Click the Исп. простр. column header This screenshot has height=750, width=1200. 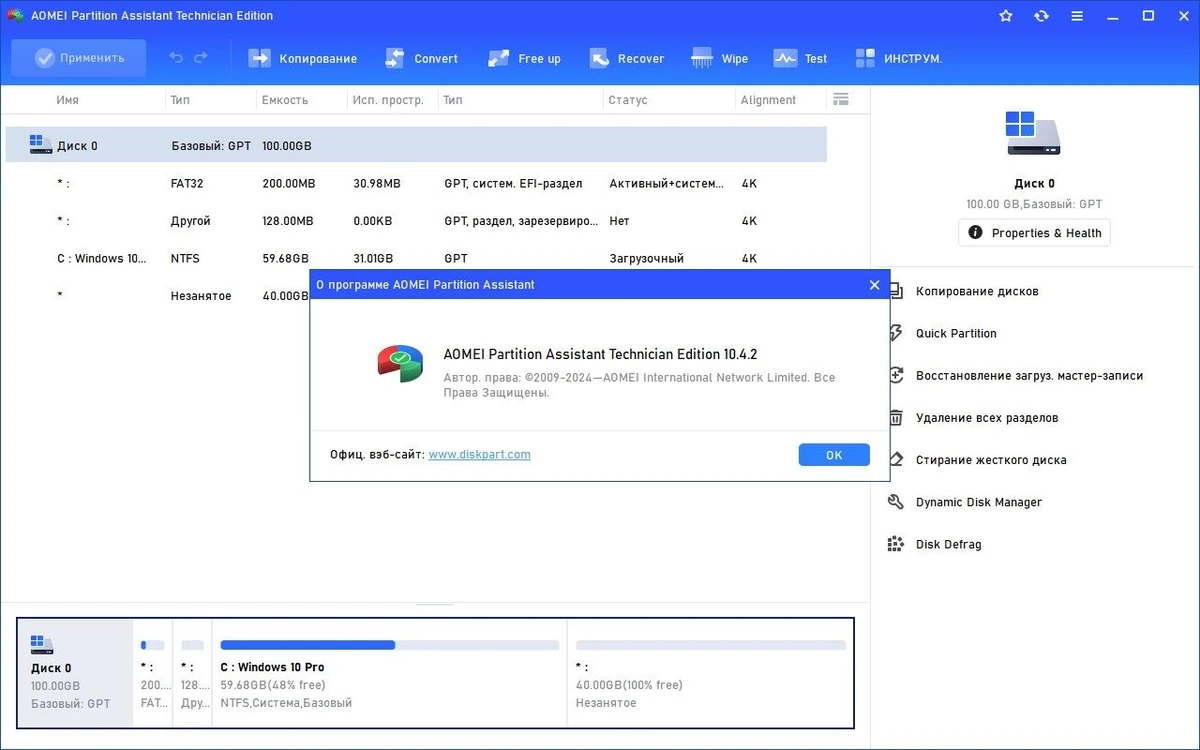(388, 100)
